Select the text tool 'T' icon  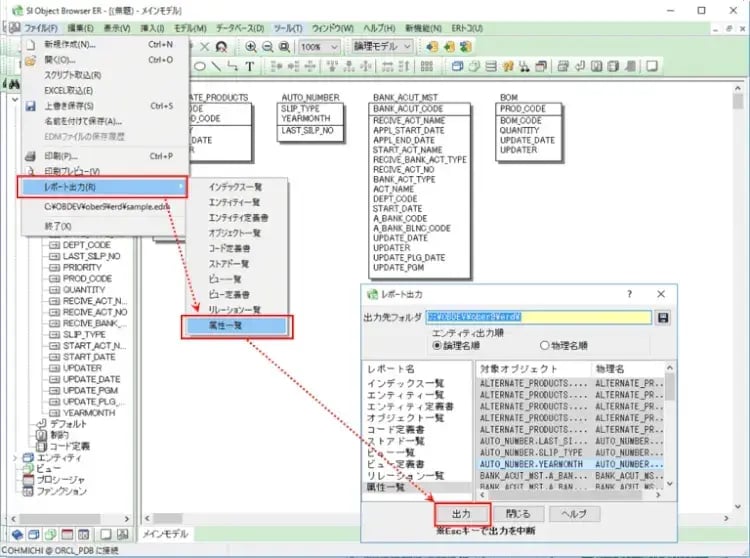point(249,67)
